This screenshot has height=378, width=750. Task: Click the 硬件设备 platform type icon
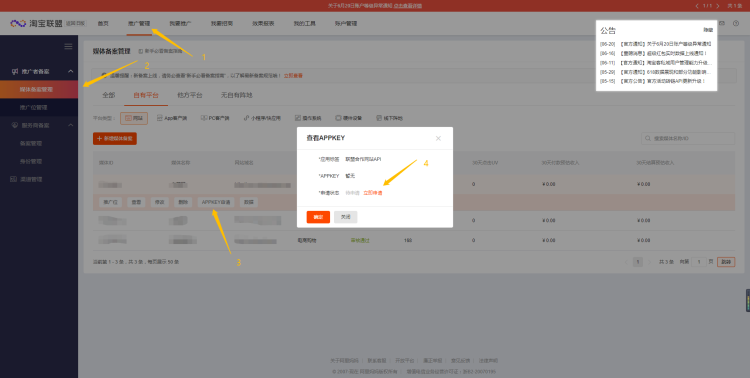pos(338,118)
